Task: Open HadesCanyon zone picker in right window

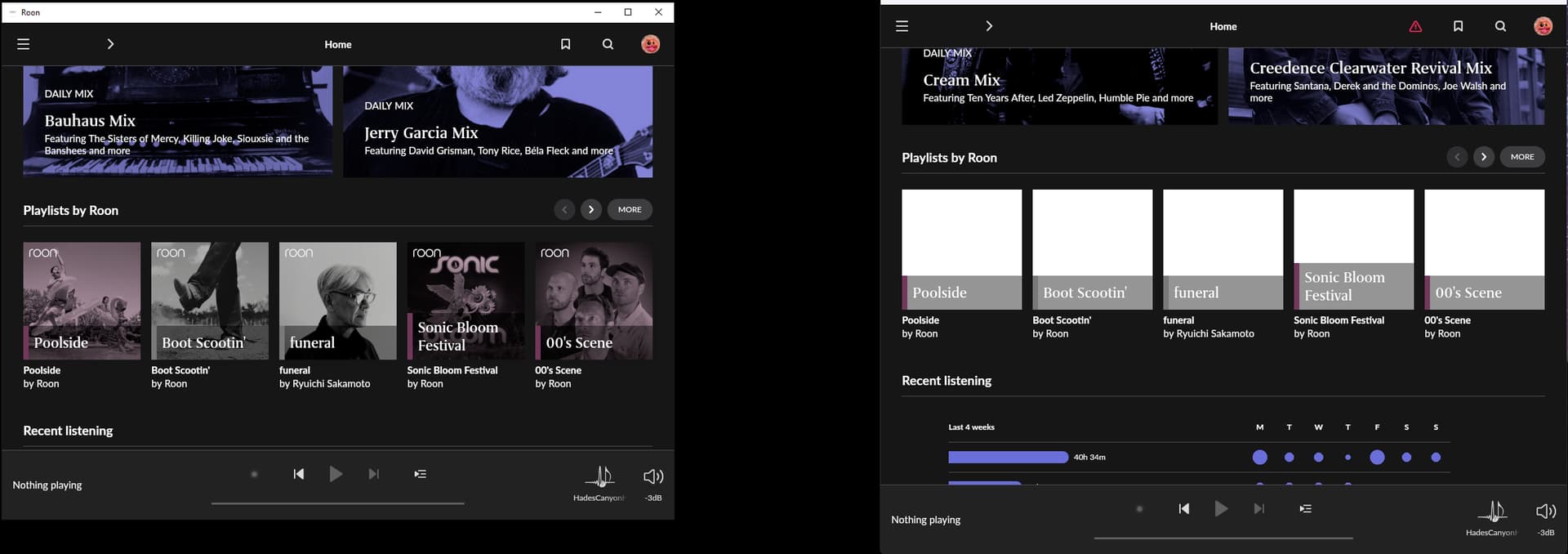Action: coord(1492,517)
